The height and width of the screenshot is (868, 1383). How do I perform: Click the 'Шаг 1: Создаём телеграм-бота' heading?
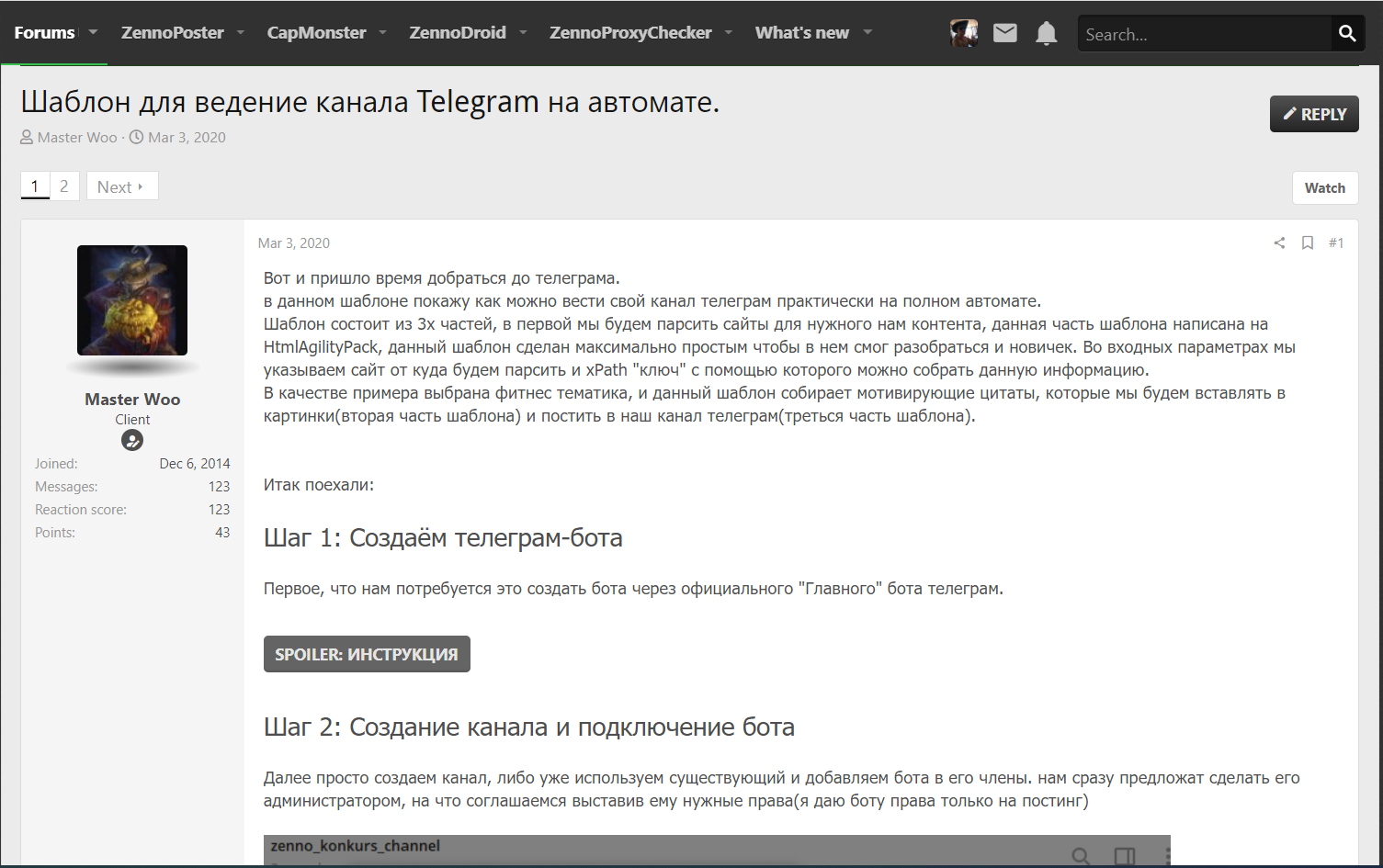tap(443, 537)
